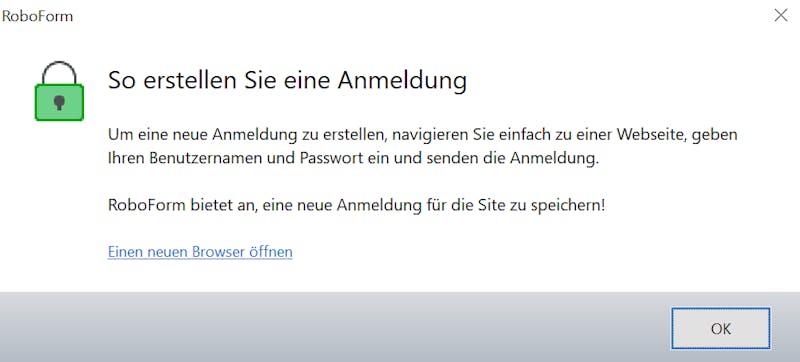The height and width of the screenshot is (362, 800).
Task: Click the green padlock icon
Action: (59, 91)
